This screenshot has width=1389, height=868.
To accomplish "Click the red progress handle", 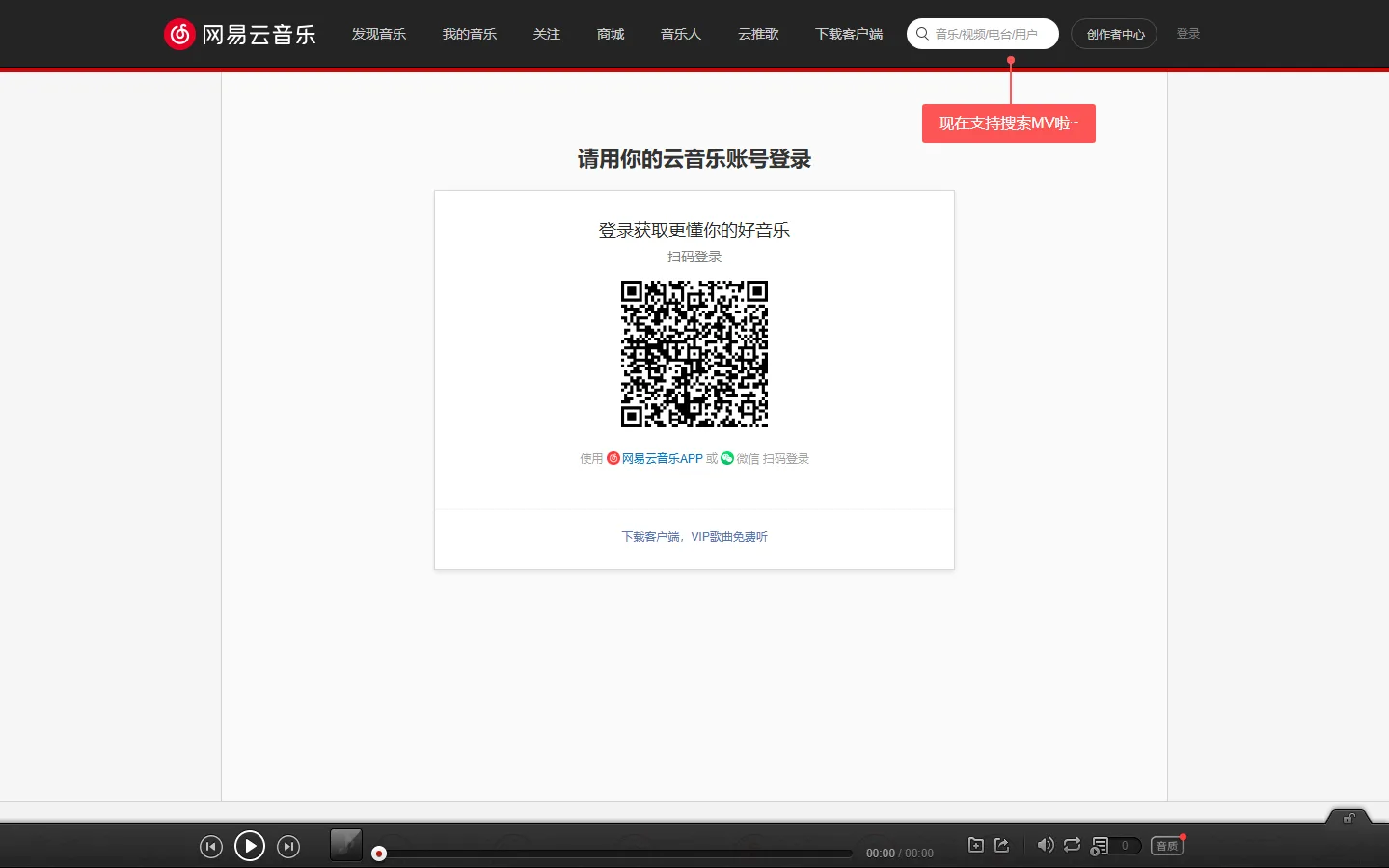I will 379,854.
